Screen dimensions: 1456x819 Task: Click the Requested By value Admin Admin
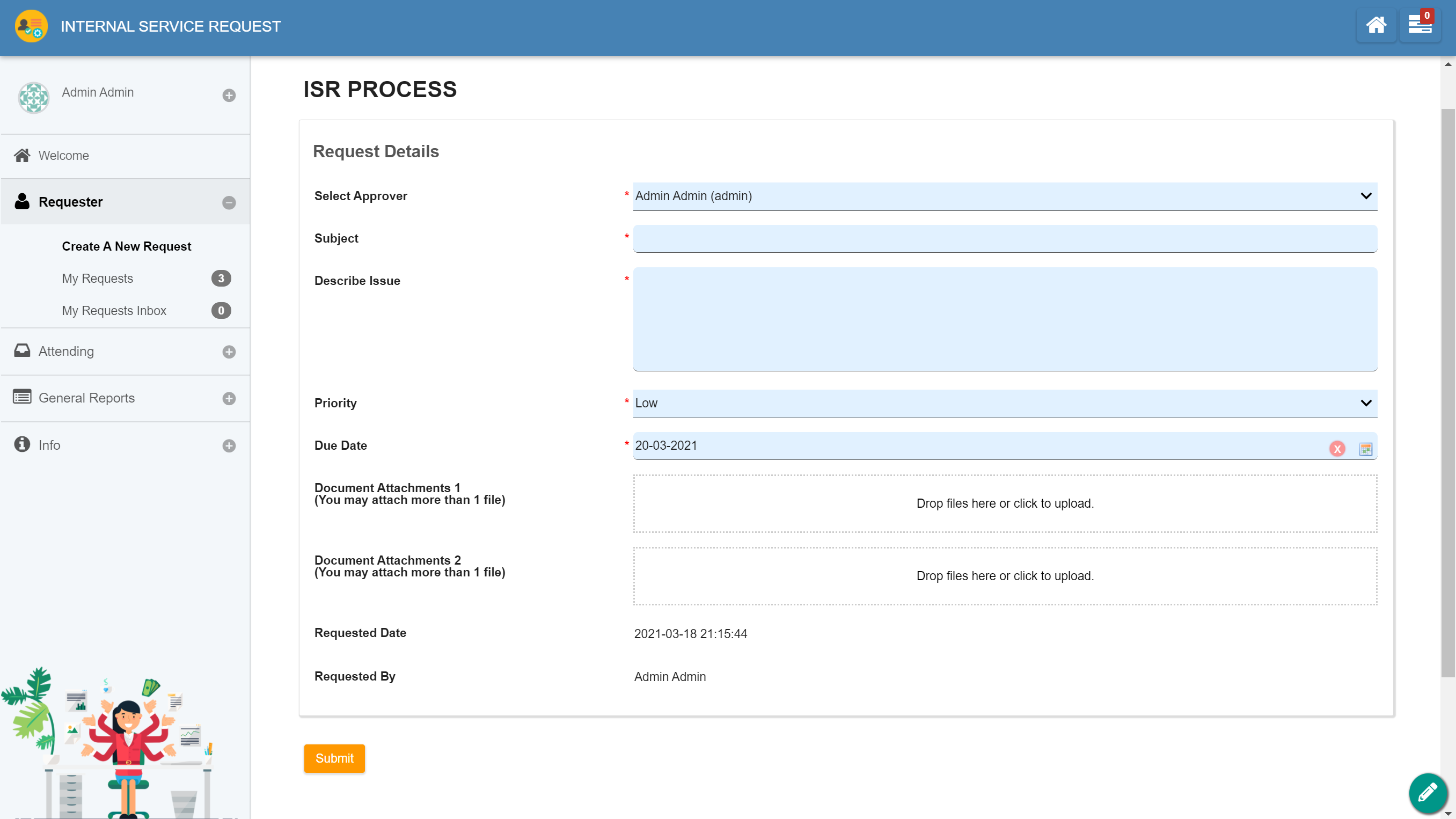click(x=670, y=677)
